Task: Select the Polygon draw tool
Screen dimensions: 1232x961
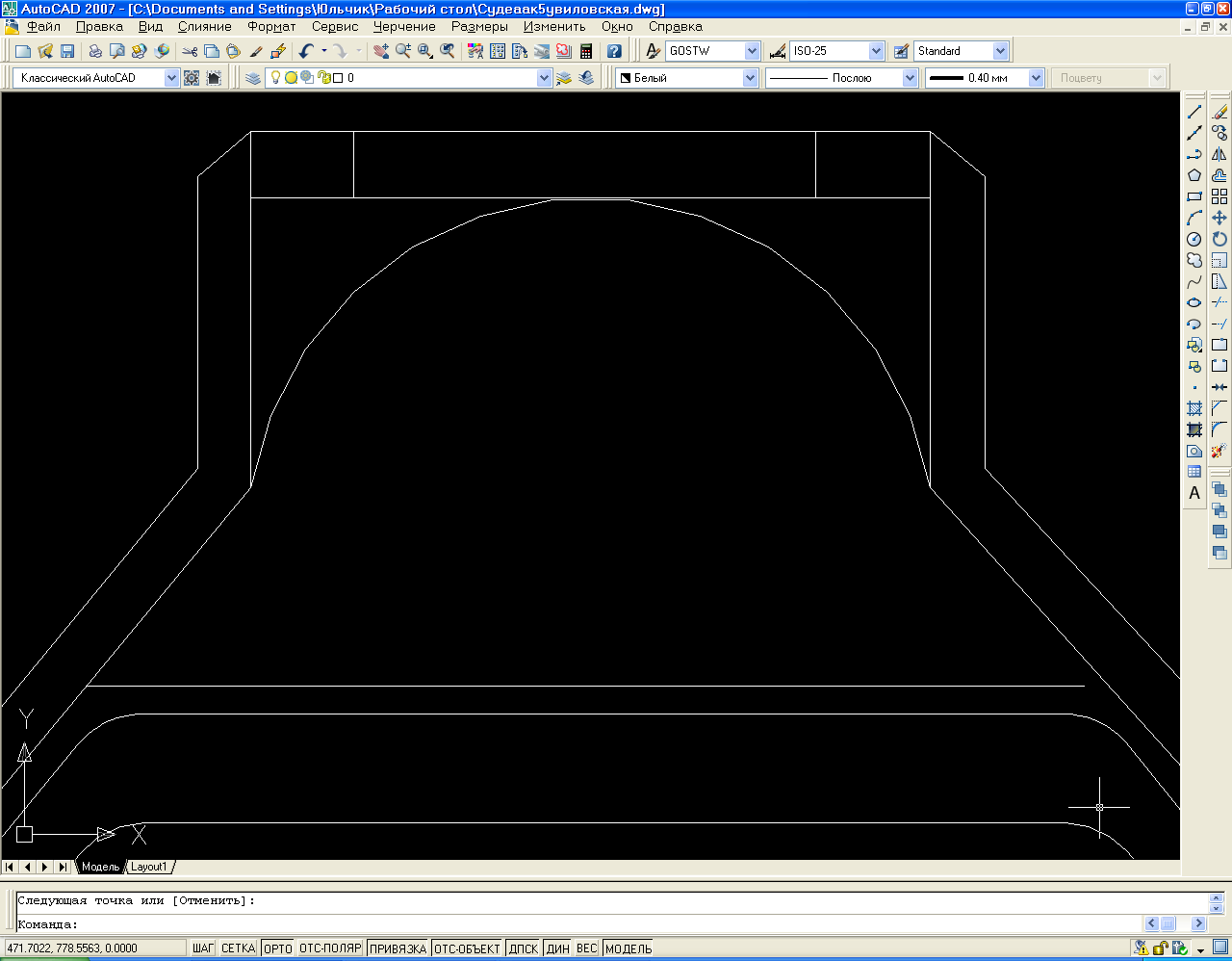Action: pyautogui.click(x=1194, y=175)
